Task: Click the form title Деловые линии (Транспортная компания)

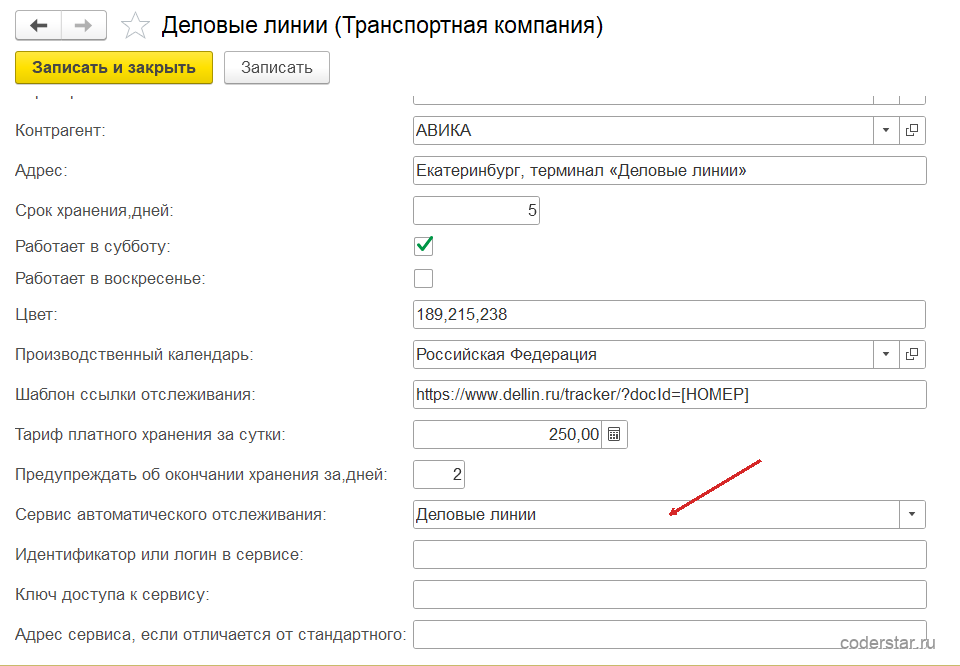Action: tap(382, 26)
